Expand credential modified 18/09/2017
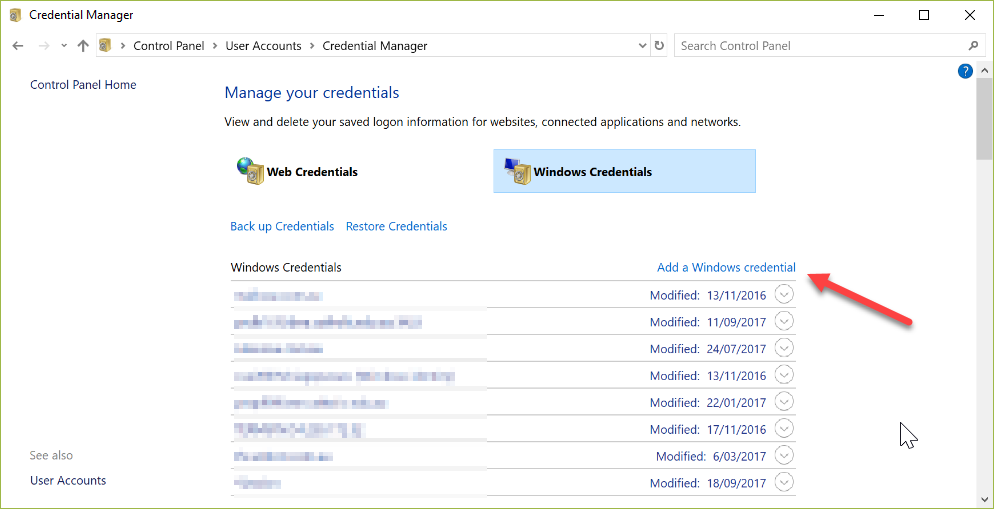The width and height of the screenshot is (994, 509). (784, 482)
